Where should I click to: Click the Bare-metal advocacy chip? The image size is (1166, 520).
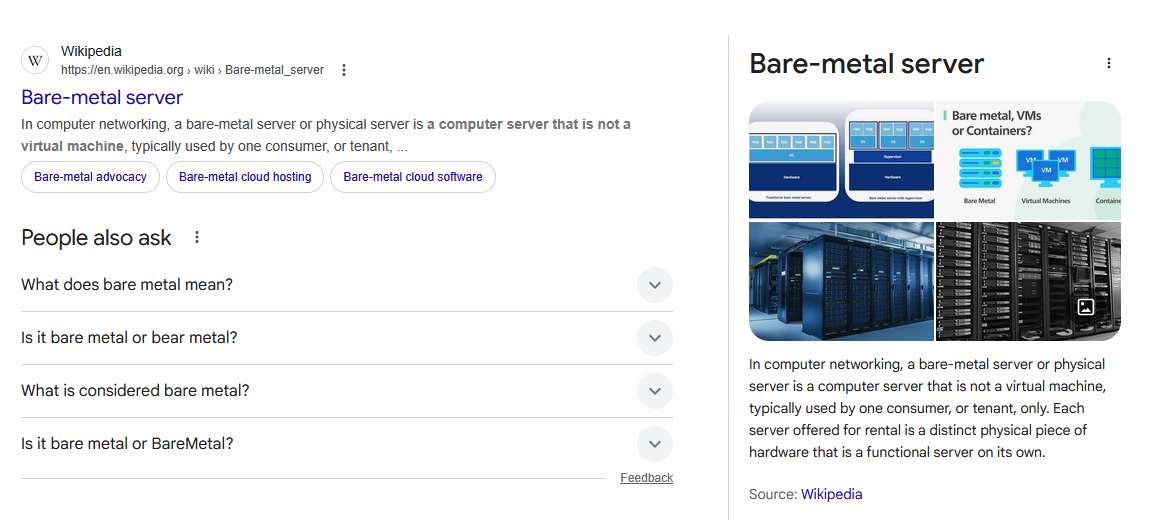pos(90,177)
